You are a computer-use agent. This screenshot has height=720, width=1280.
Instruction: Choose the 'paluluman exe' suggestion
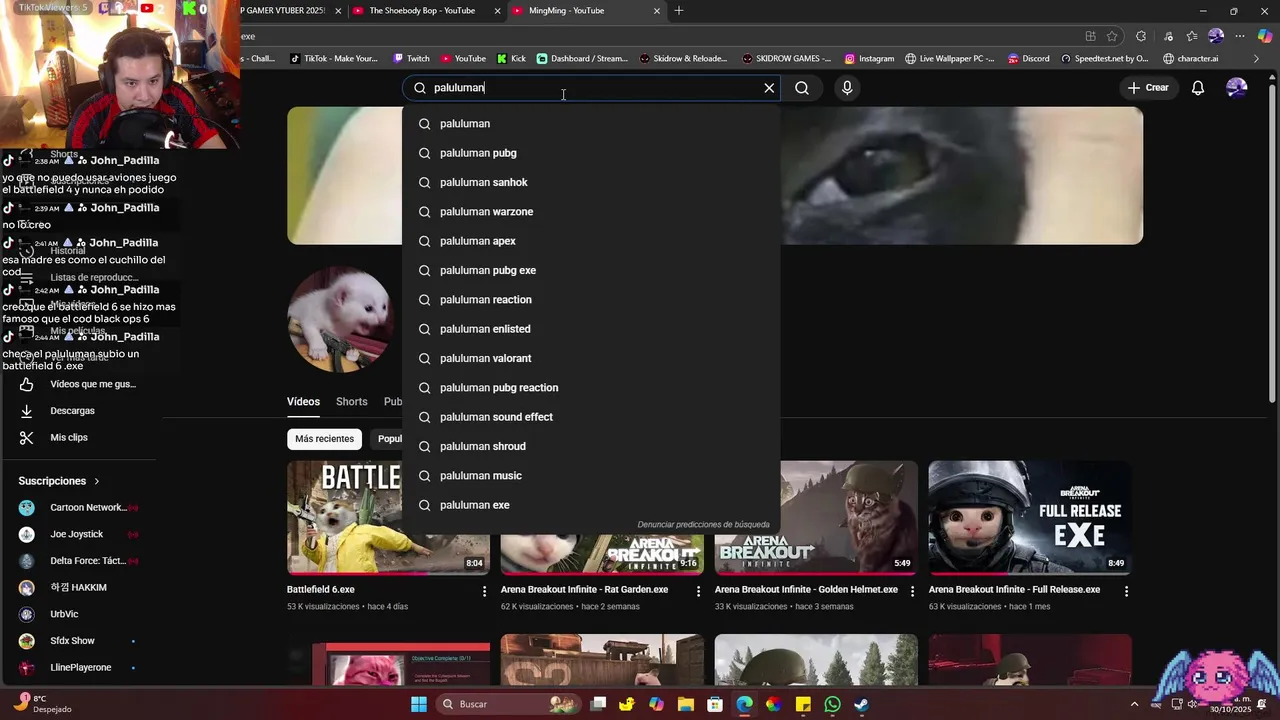coord(591,505)
